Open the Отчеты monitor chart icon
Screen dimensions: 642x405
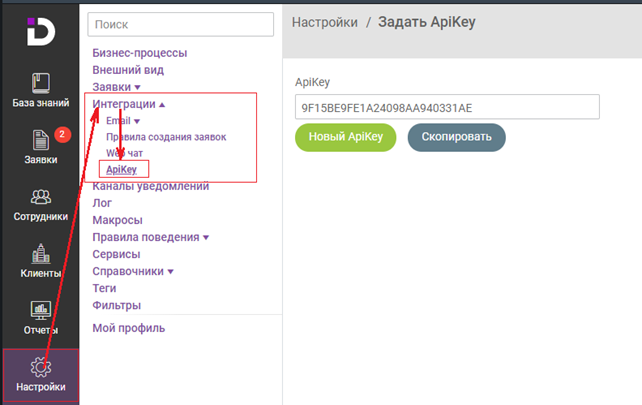tap(41, 311)
